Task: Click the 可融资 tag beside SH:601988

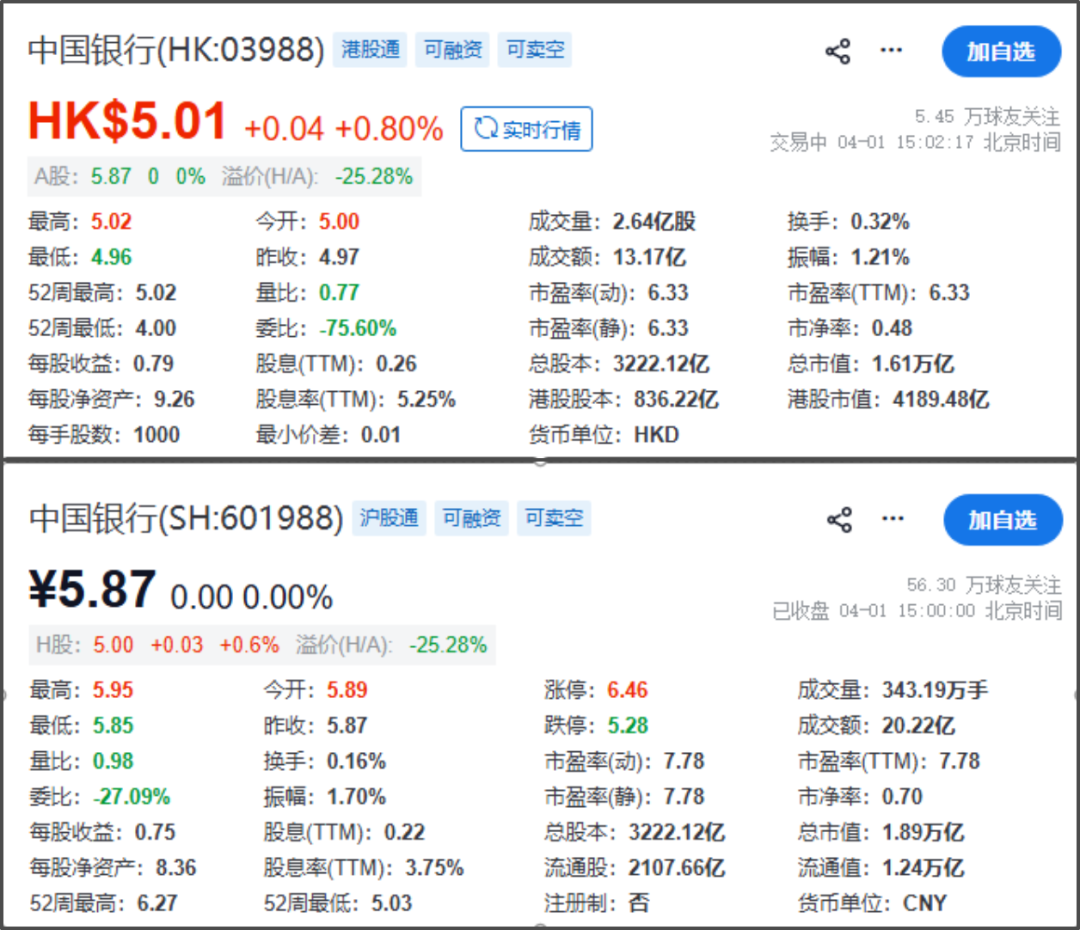Action: [472, 518]
